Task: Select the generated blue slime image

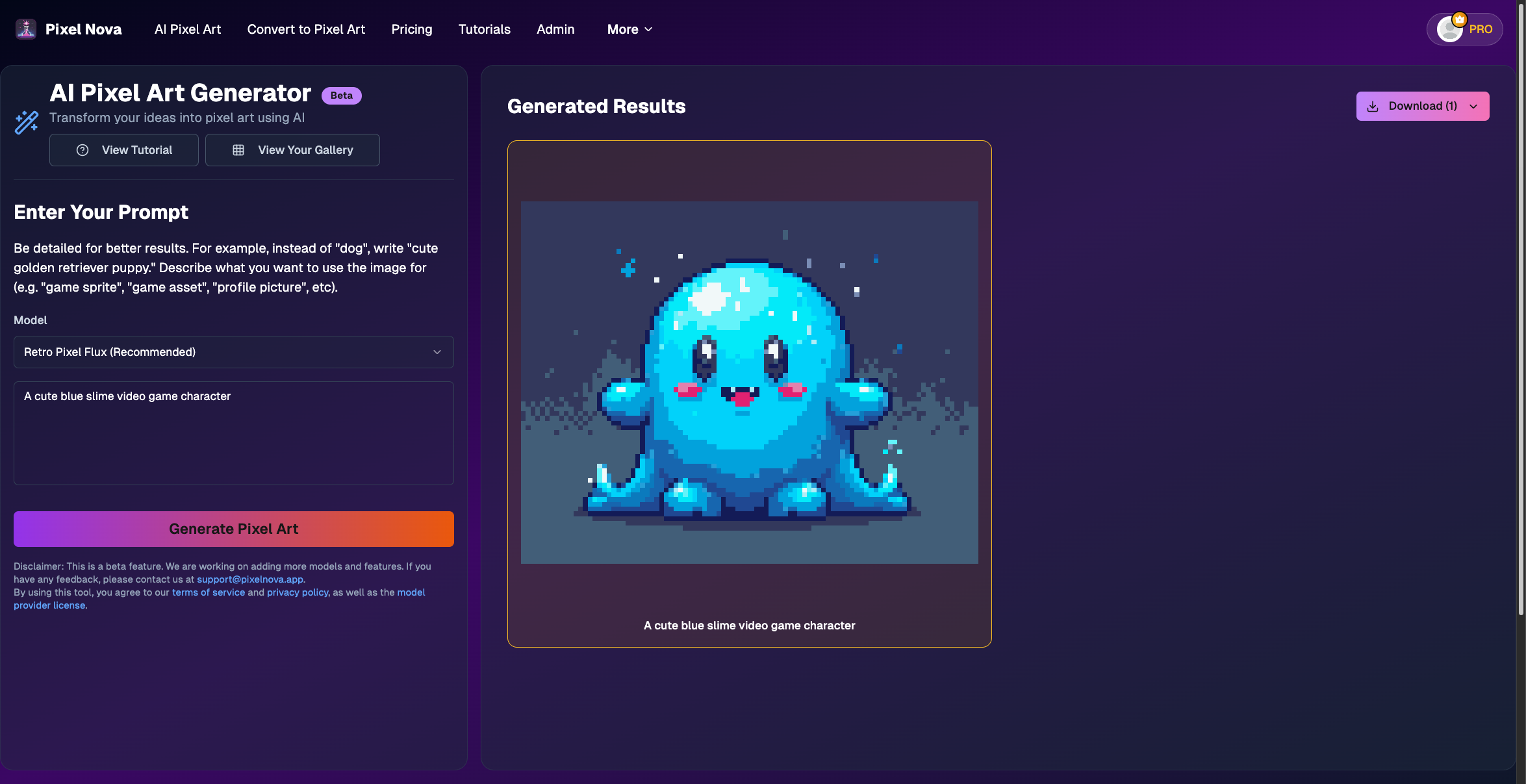Action: coord(750,383)
